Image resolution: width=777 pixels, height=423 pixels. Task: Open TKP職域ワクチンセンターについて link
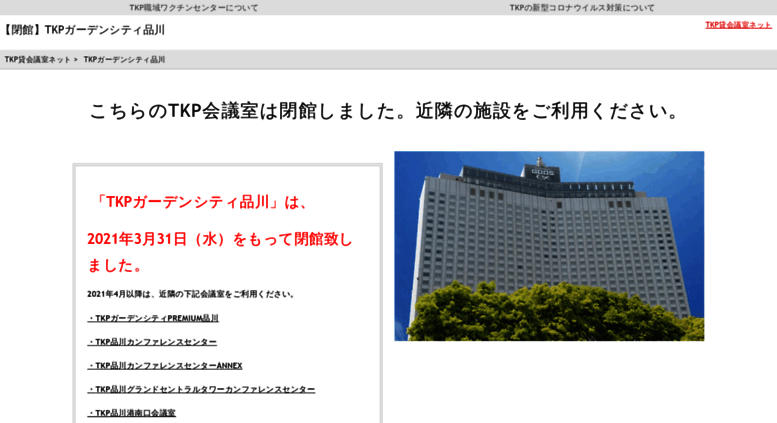pyautogui.click(x=194, y=8)
